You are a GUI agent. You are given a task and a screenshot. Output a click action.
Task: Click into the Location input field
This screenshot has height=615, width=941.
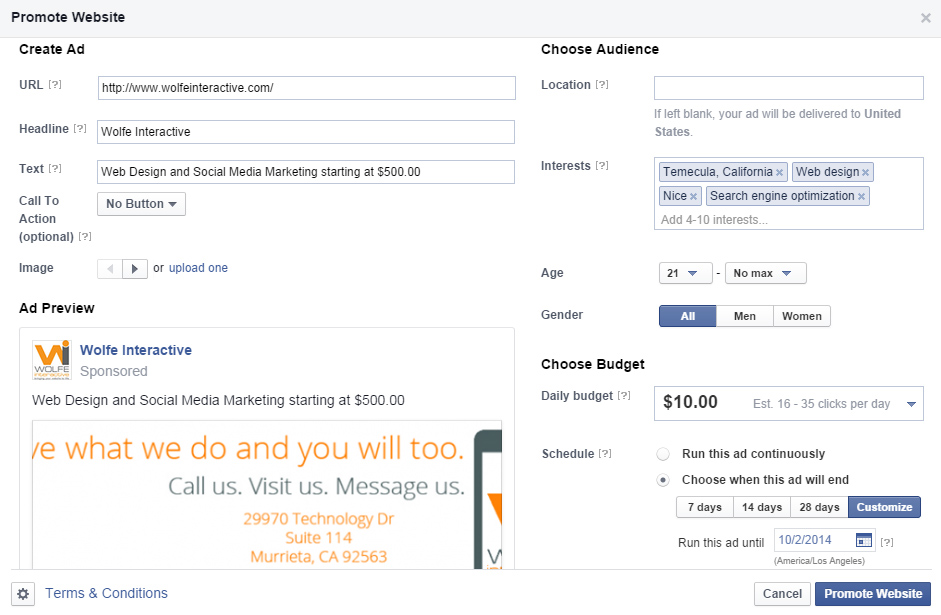[x=789, y=88]
